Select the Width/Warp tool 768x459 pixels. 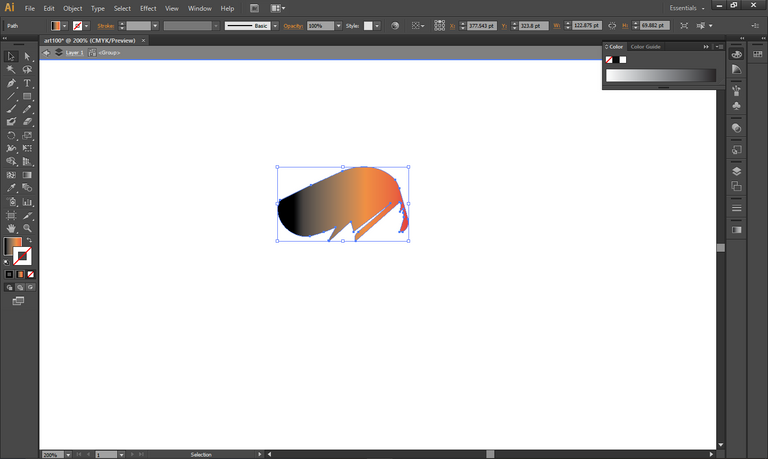click(11, 148)
